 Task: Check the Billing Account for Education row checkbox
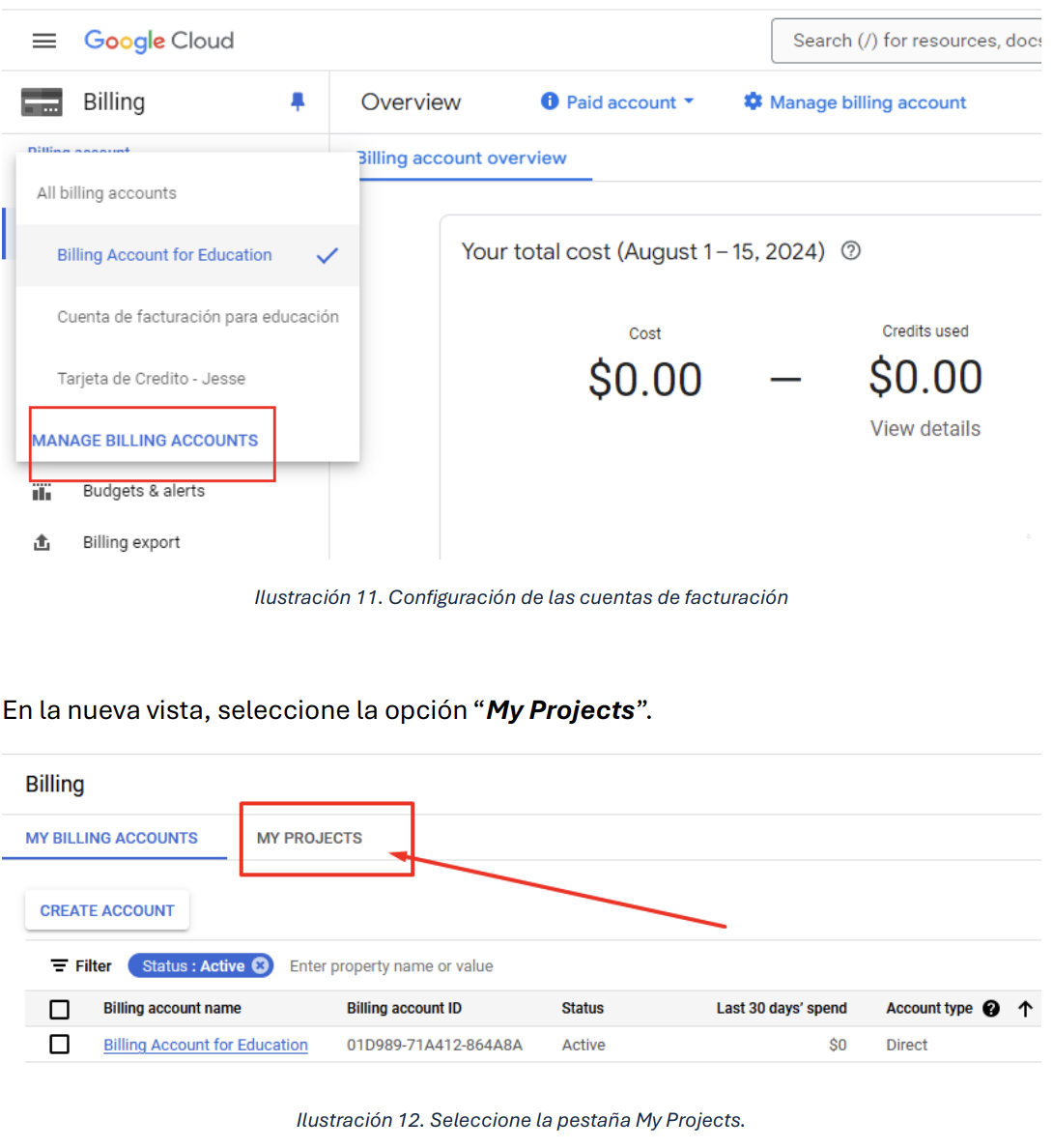pyautogui.click(x=59, y=1045)
